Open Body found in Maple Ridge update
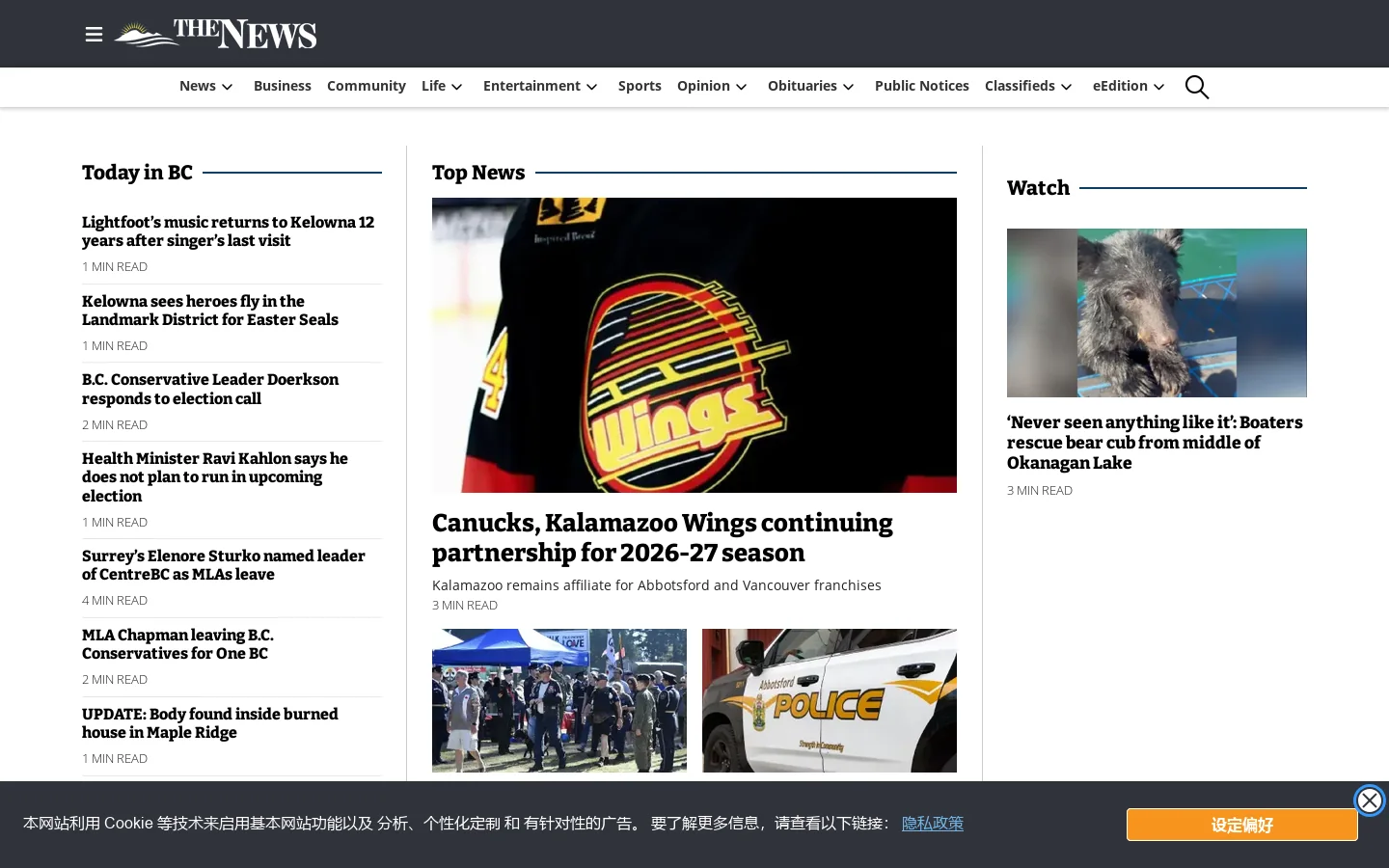1389x868 pixels. click(210, 723)
